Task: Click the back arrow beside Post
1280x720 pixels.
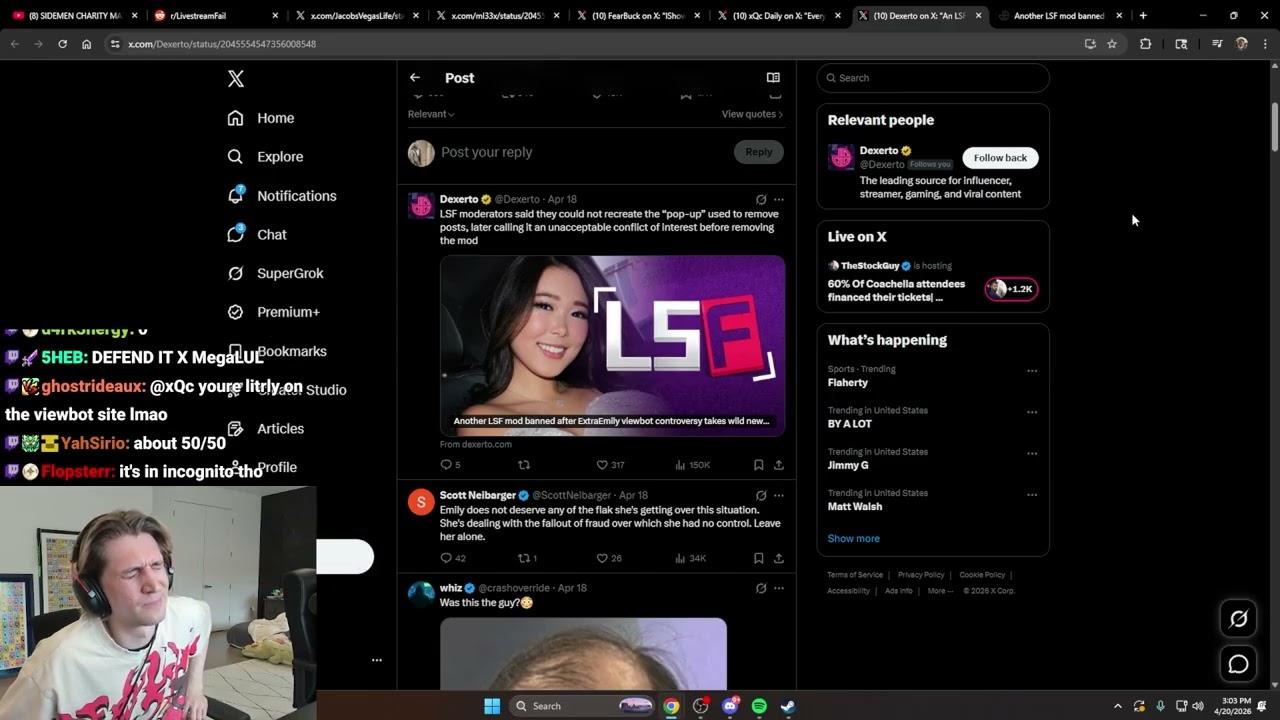Action: point(414,78)
